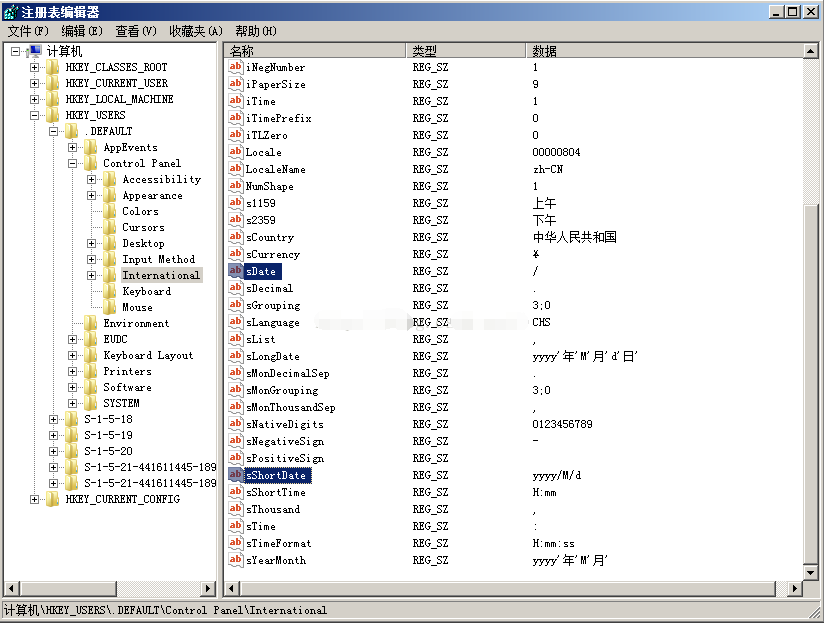The width and height of the screenshot is (824, 624).
Task: Click the tree pane horizontal scrollbar thumb
Action: coord(67,588)
